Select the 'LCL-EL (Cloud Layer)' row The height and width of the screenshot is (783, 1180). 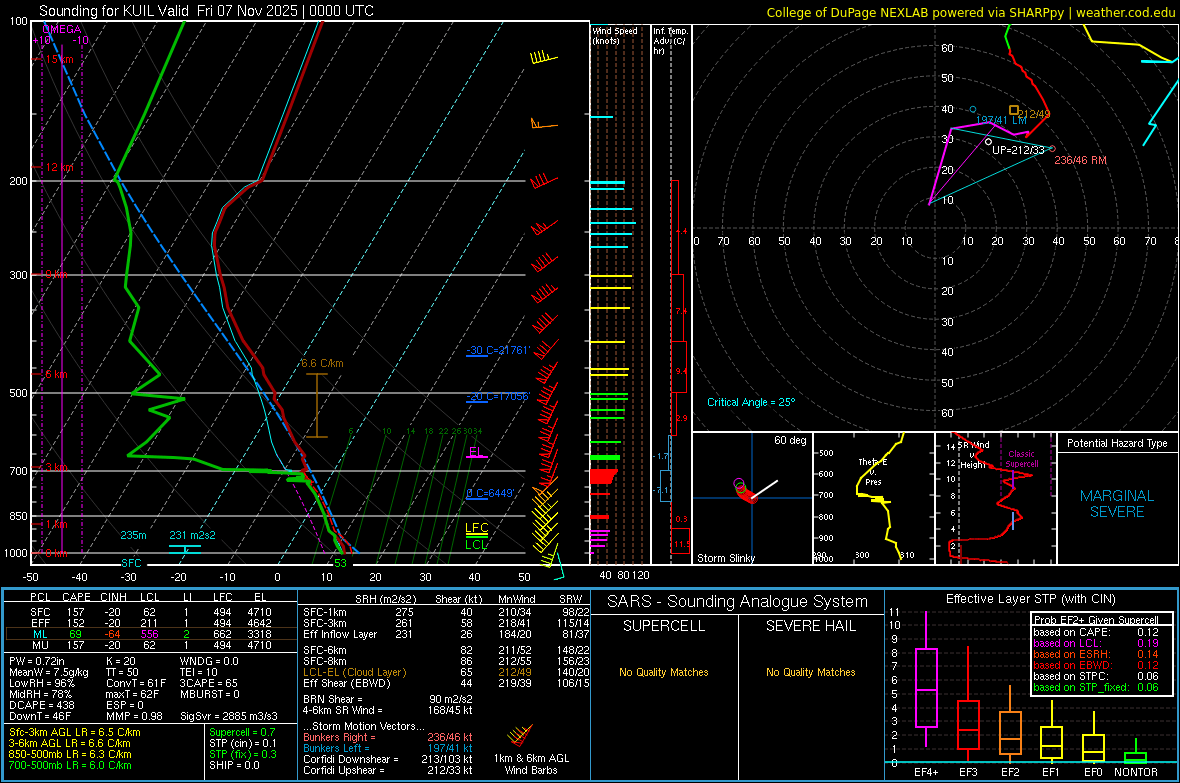click(x=446, y=672)
